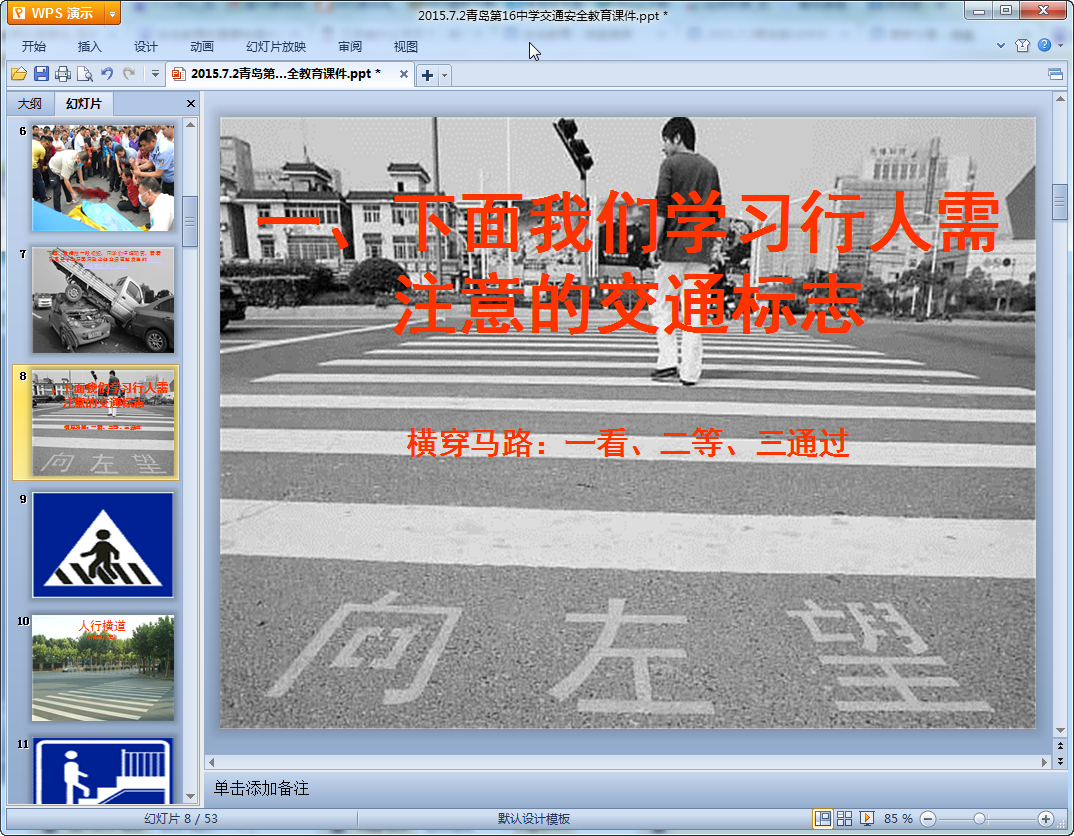The image size is (1074, 836).
Task: Select slide 9 pedestrian crossing thumbnail
Action: point(103,544)
